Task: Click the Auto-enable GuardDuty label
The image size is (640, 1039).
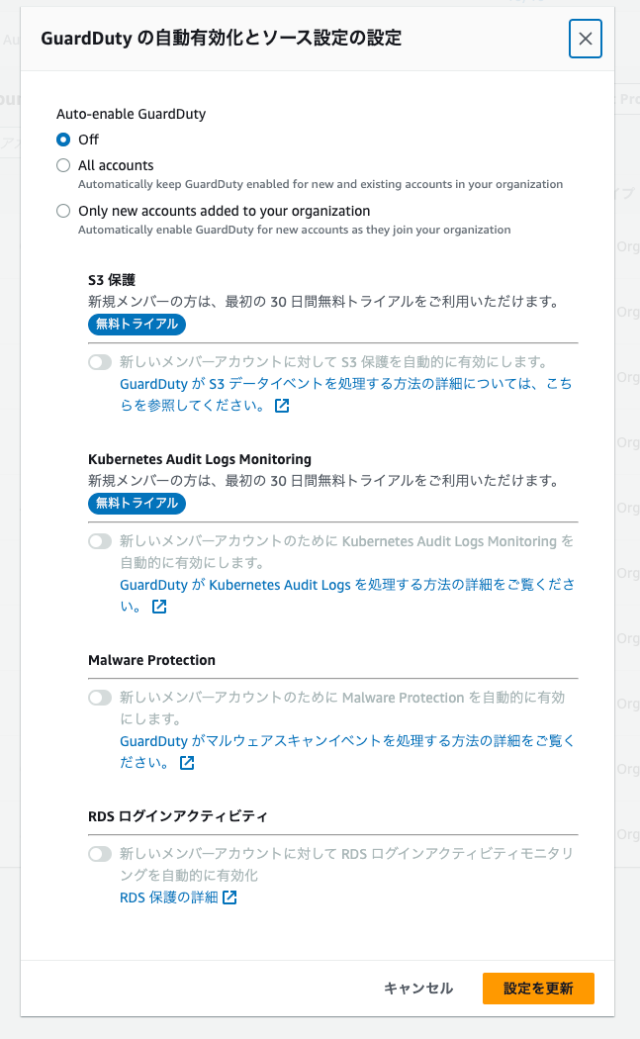Action: pos(131,114)
